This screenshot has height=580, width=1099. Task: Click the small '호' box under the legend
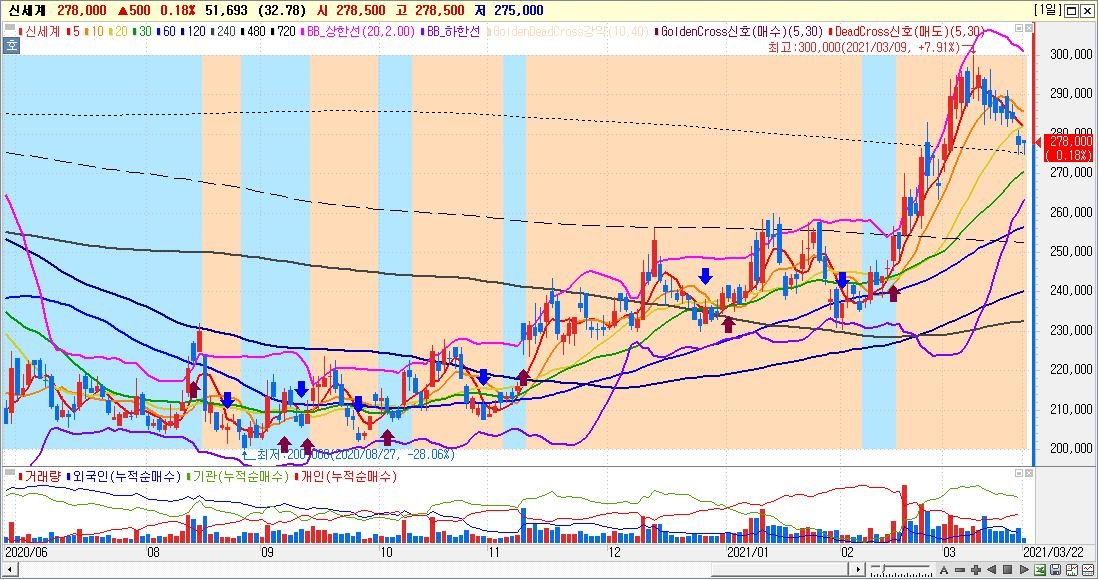click(12, 45)
